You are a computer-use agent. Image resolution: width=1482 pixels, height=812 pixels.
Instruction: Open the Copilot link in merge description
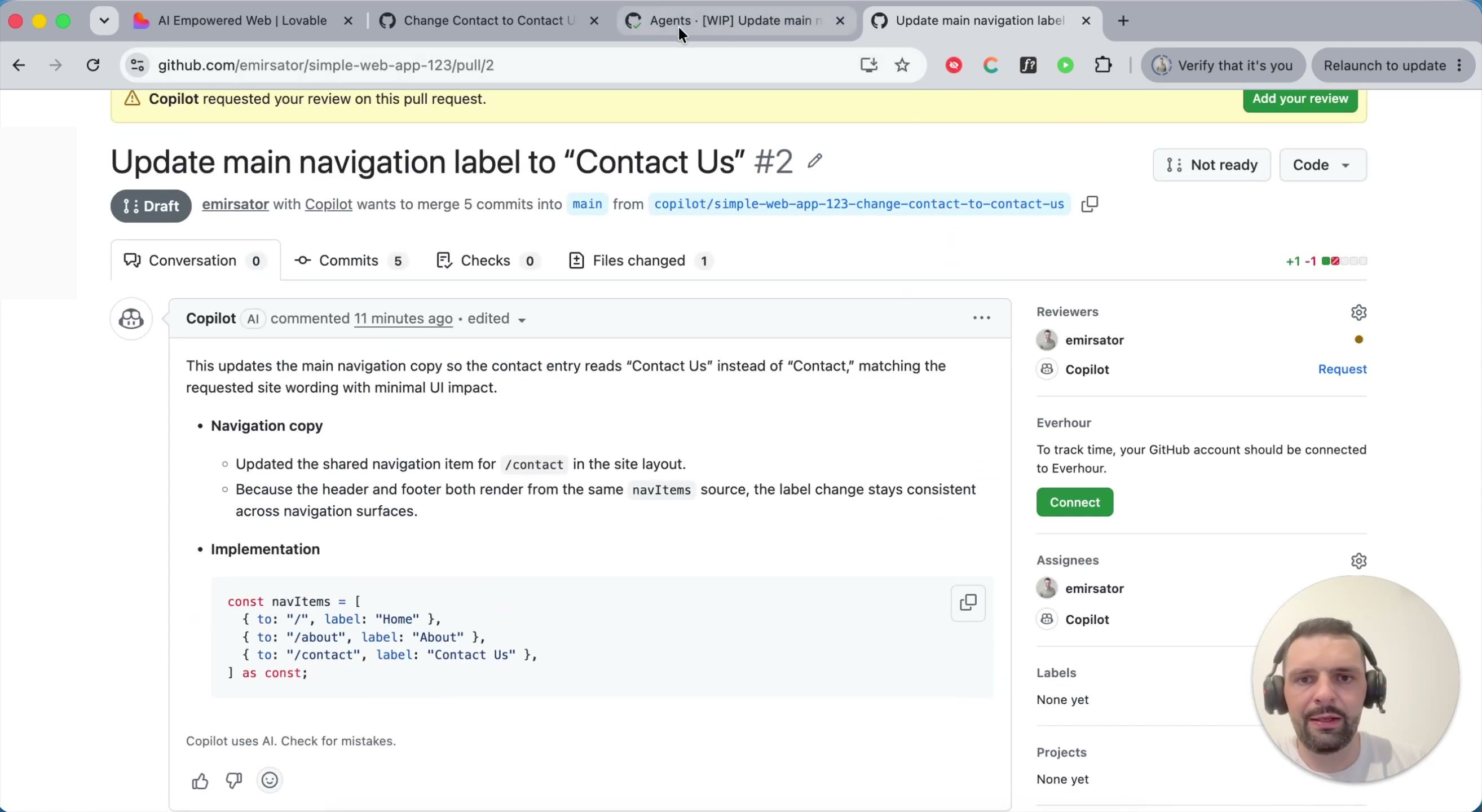pos(329,204)
